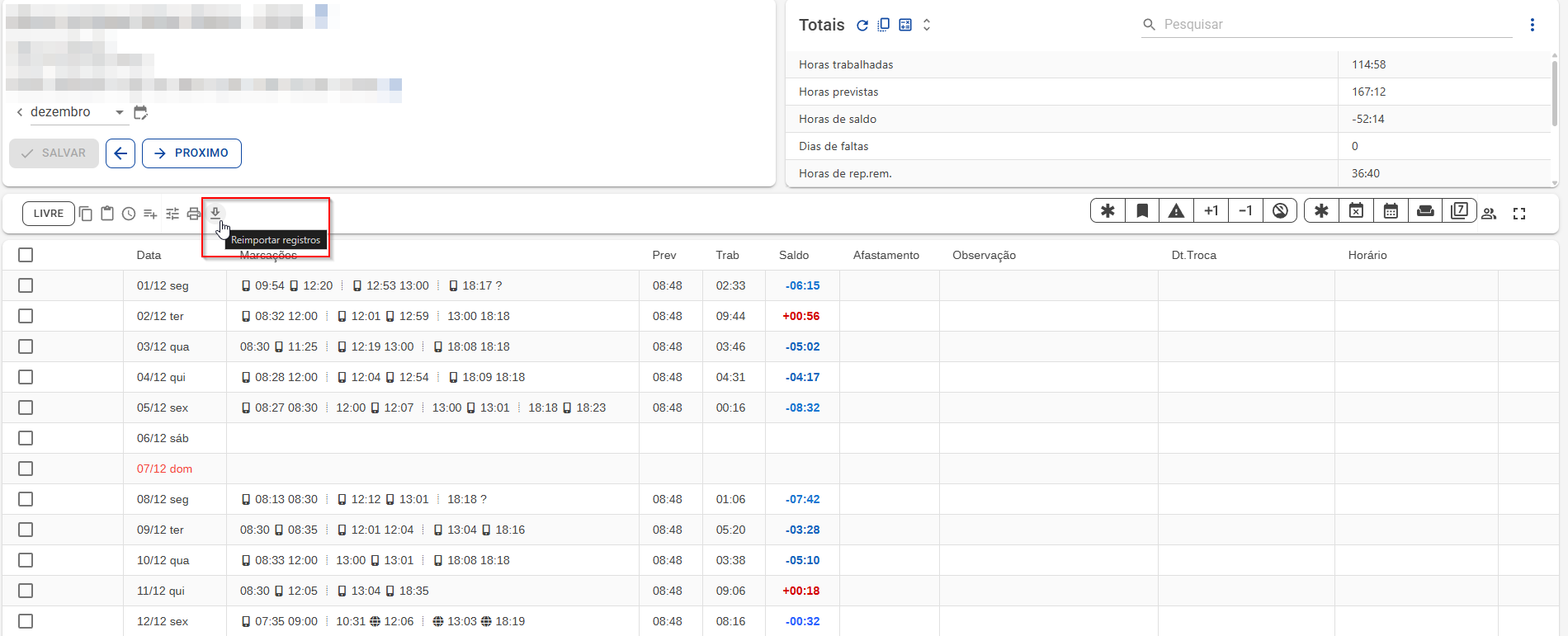This screenshot has height=636, width=1568.
Task: Click the −1 filter button
Action: click(x=1245, y=211)
